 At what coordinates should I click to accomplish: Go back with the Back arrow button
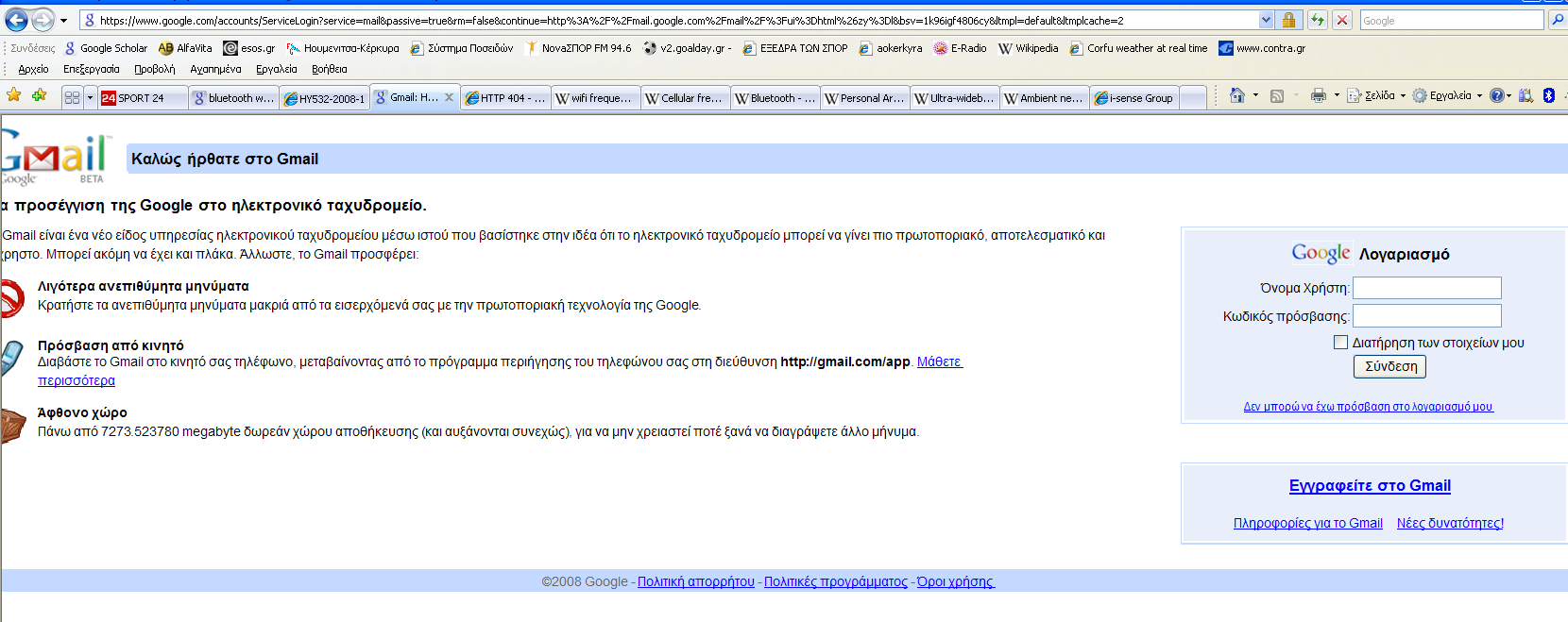click(x=16, y=20)
